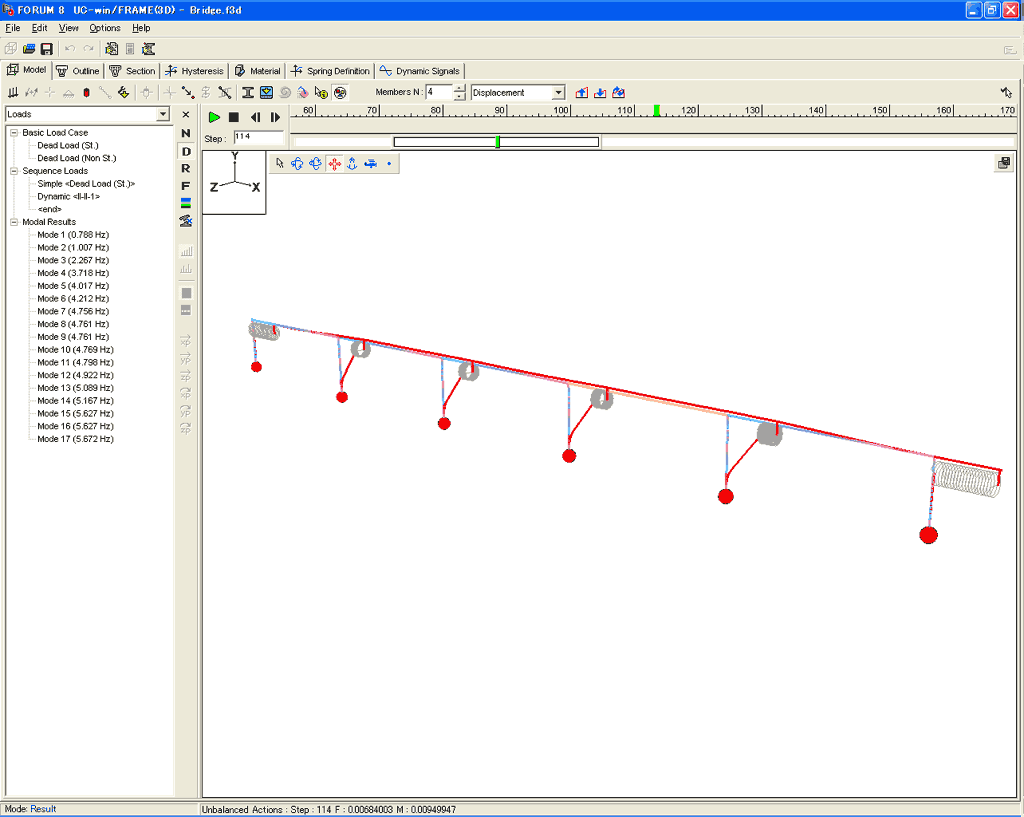This screenshot has height=817, width=1024.
Task: Open the Loads dropdown list
Action: point(163,114)
